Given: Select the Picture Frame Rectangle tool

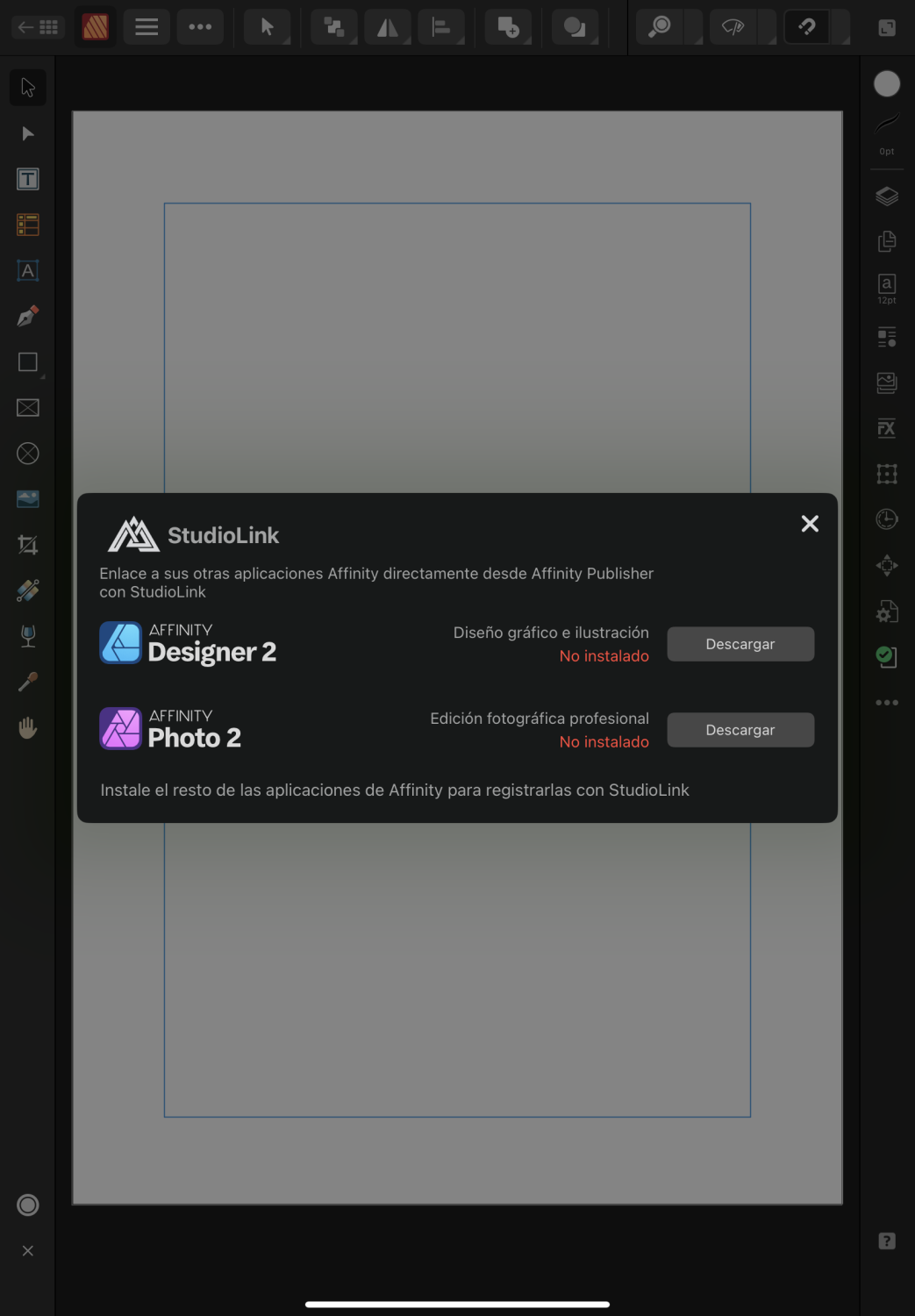Looking at the screenshot, I should pos(28,408).
